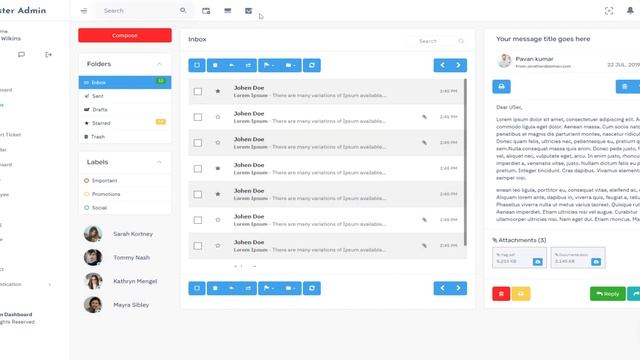Click the forward/share icon in toolbar above email list

pyautogui.click(x=248, y=65)
